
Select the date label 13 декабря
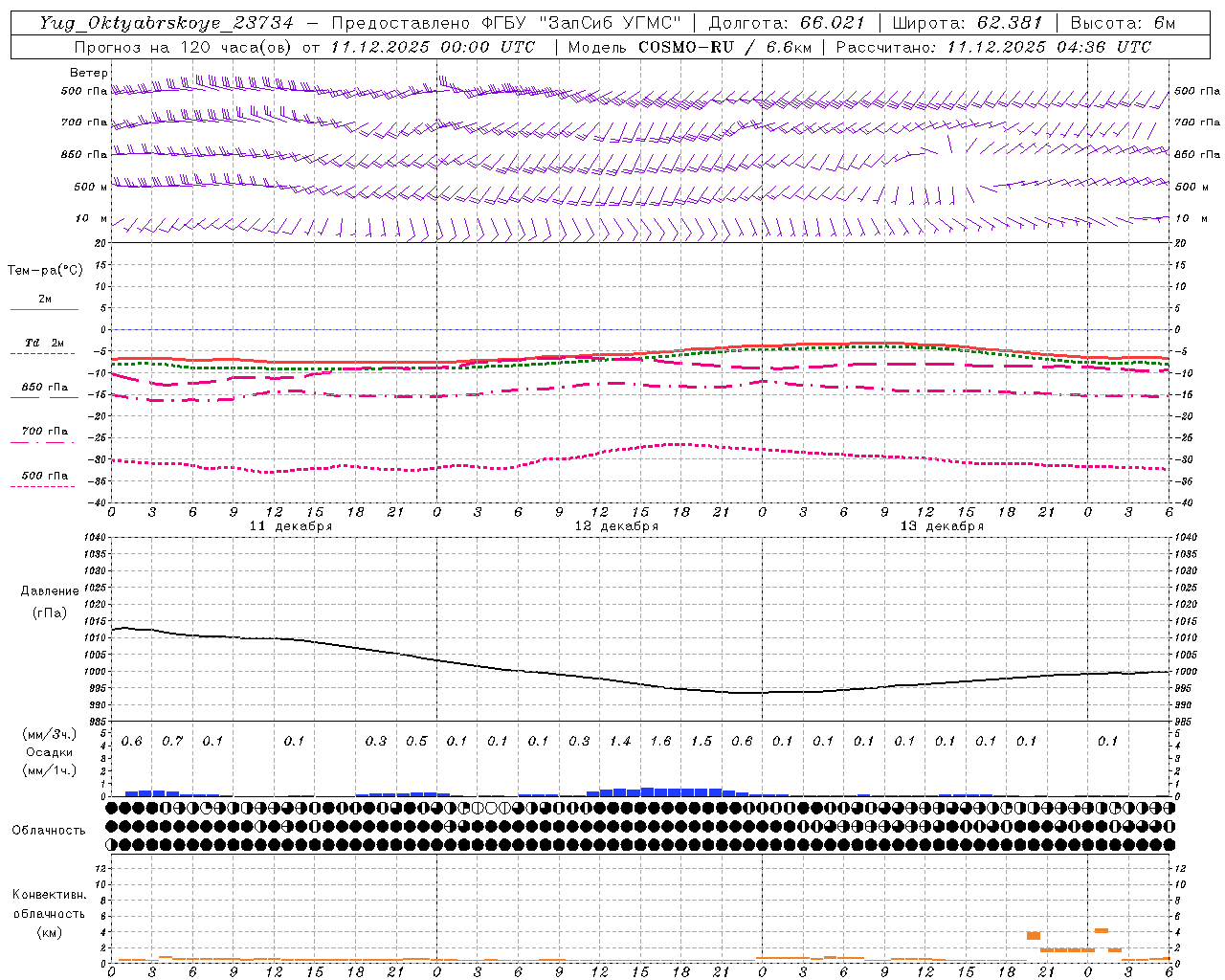942,526
